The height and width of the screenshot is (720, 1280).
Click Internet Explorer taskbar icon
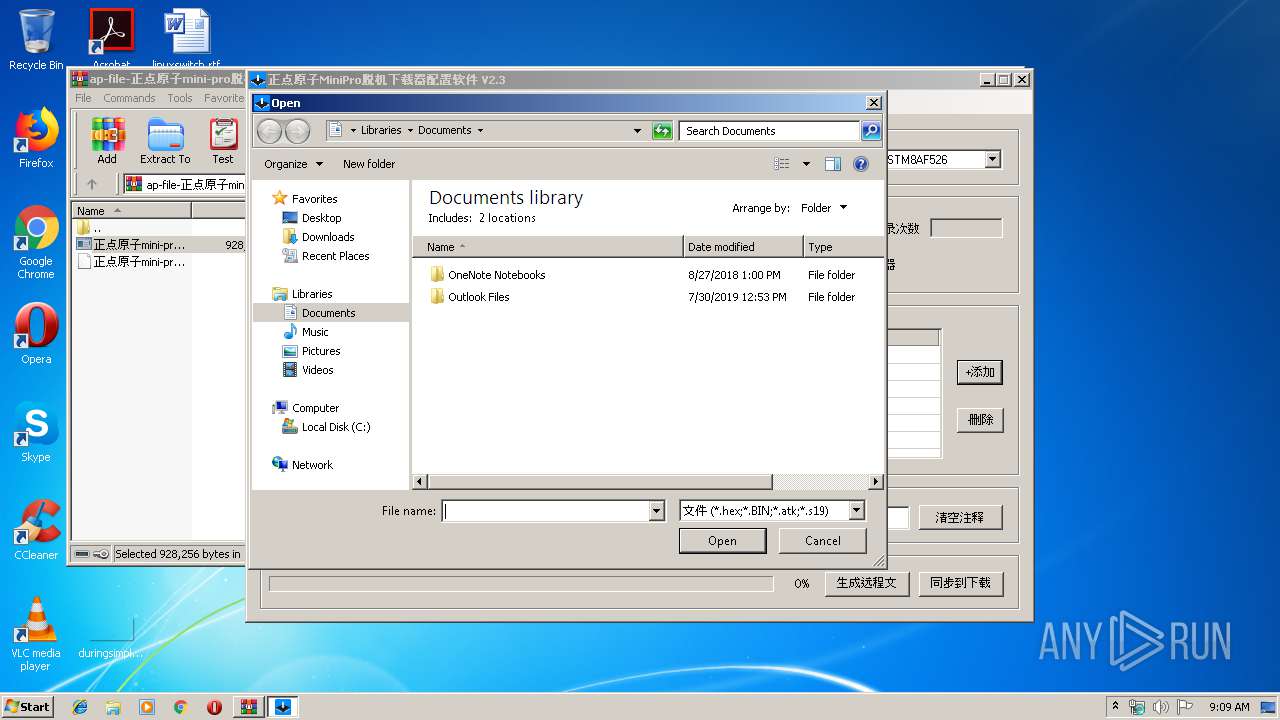point(80,707)
